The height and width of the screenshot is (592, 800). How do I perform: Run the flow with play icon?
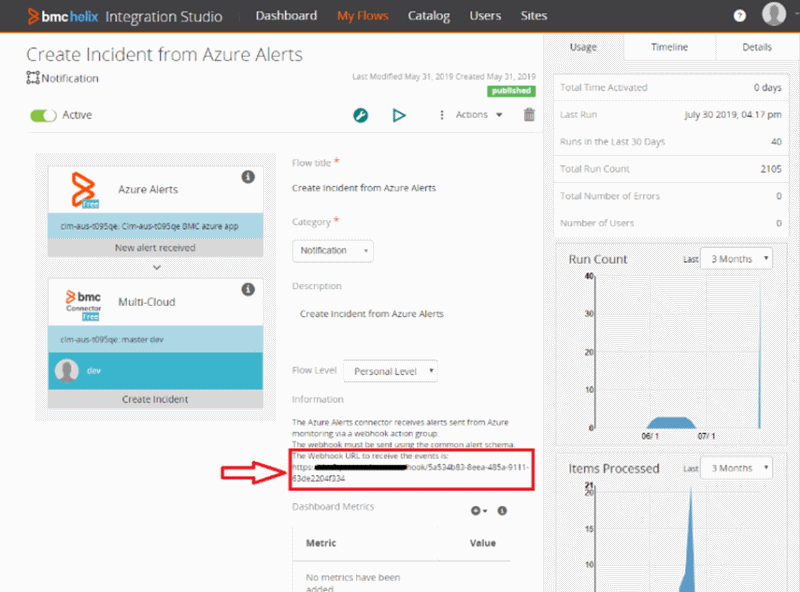[399, 115]
